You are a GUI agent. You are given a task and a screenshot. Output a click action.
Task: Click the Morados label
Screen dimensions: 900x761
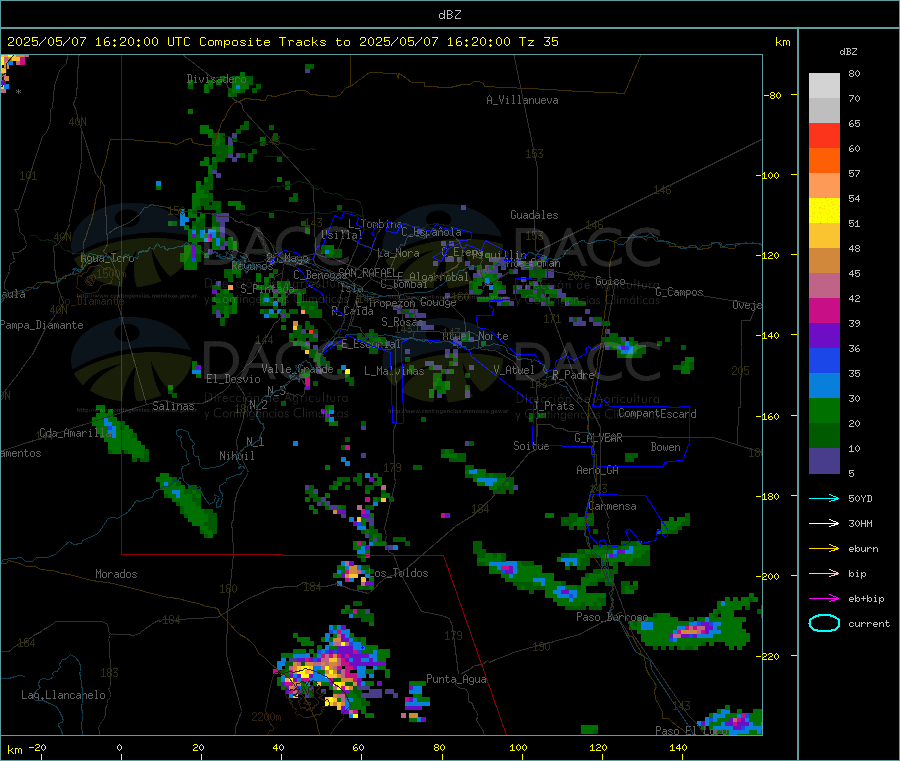(x=116, y=574)
